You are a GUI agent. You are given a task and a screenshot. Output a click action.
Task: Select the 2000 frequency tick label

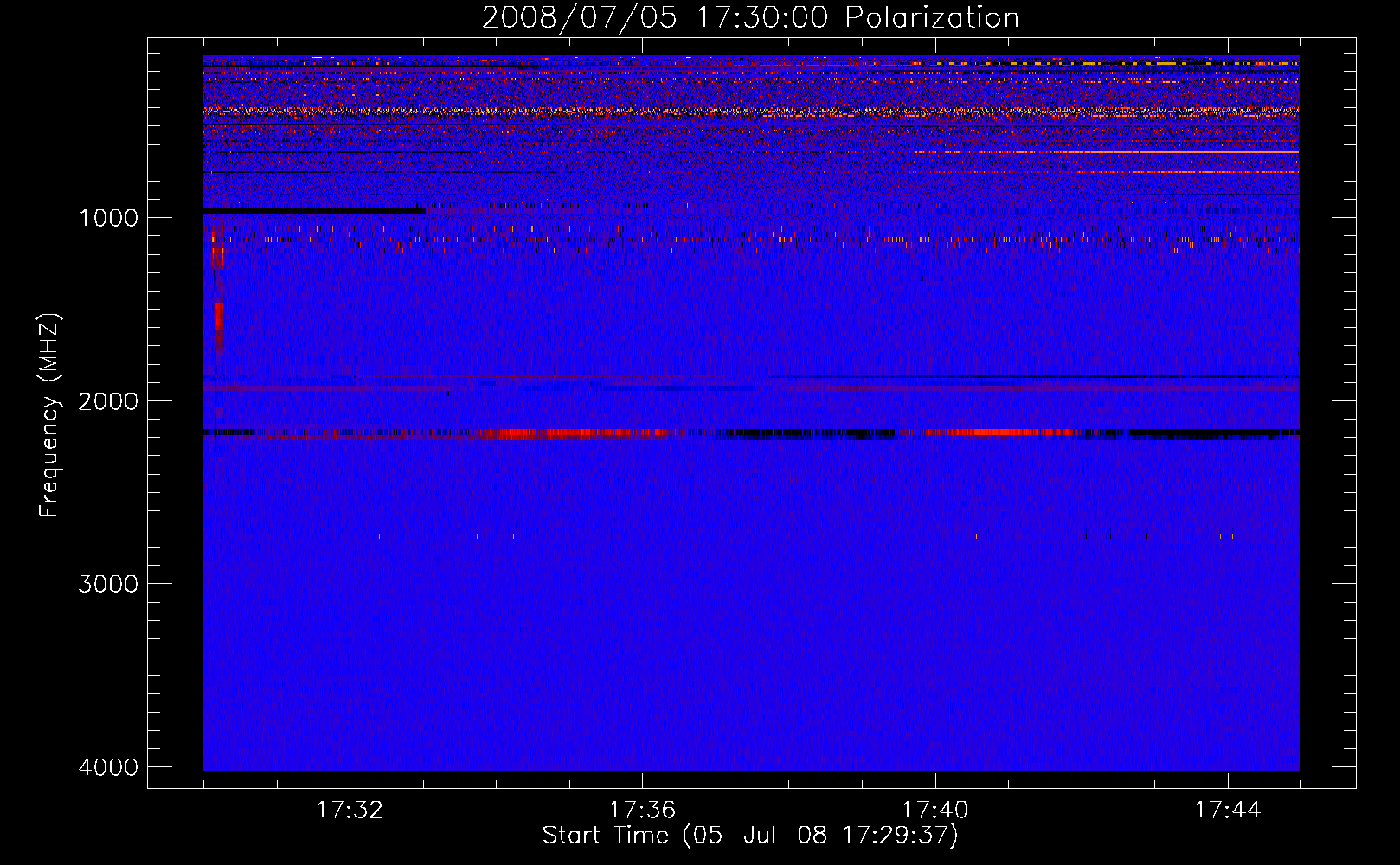(108, 400)
